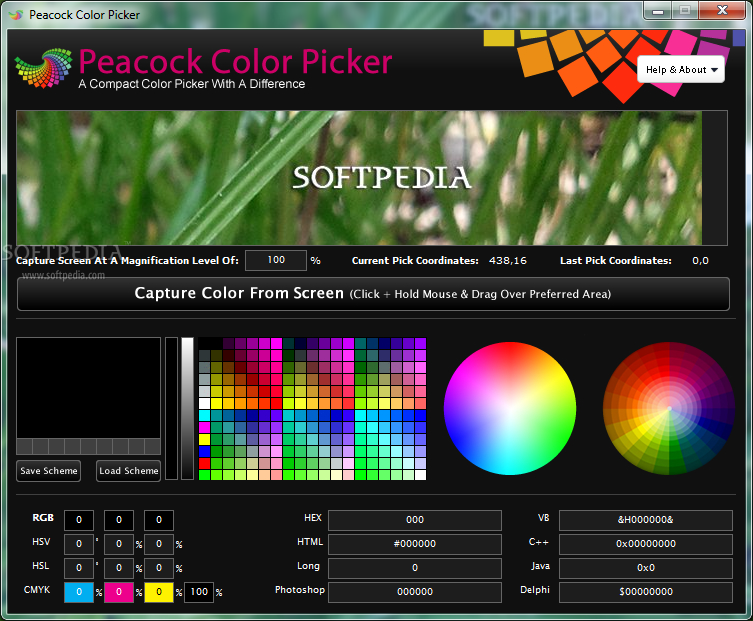
Task: Pick a color from the smooth color wheel
Action: click(510, 408)
